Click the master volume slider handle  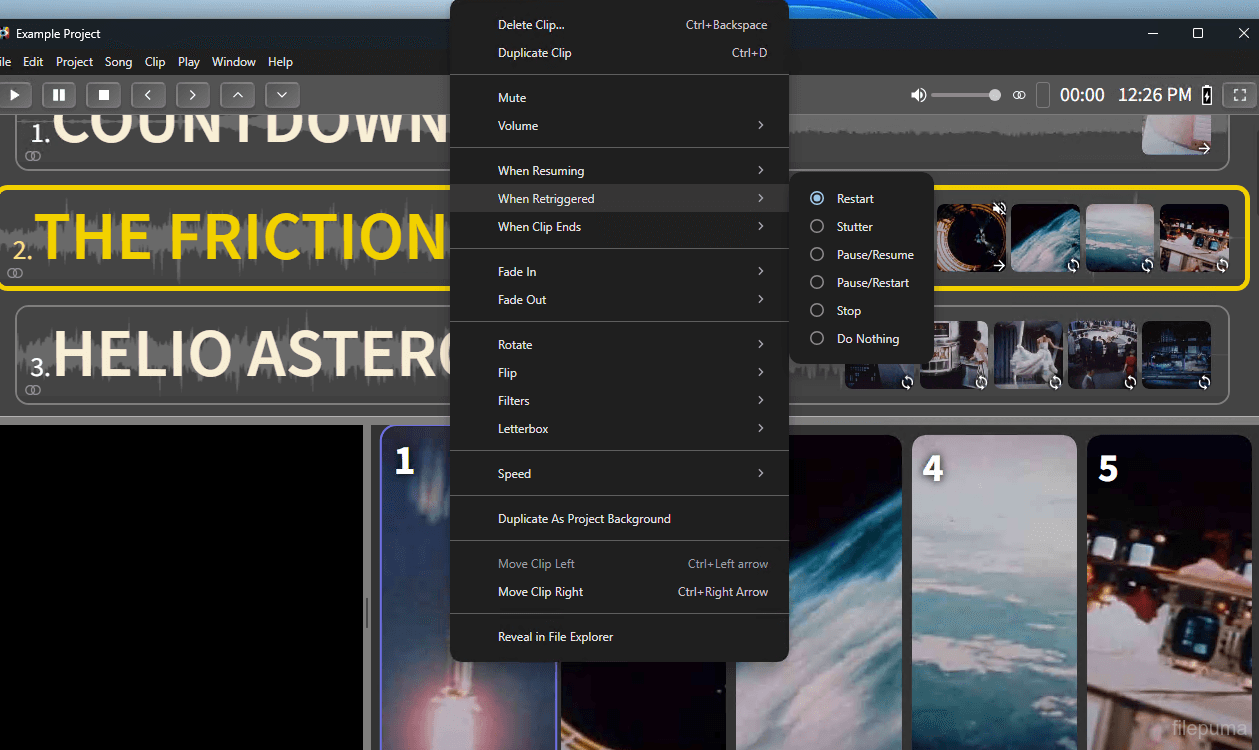coord(994,95)
